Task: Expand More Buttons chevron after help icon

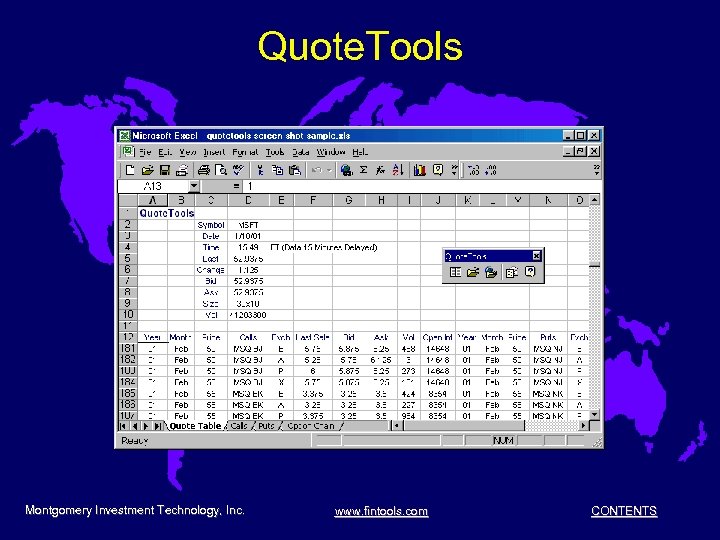Action: tap(455, 170)
